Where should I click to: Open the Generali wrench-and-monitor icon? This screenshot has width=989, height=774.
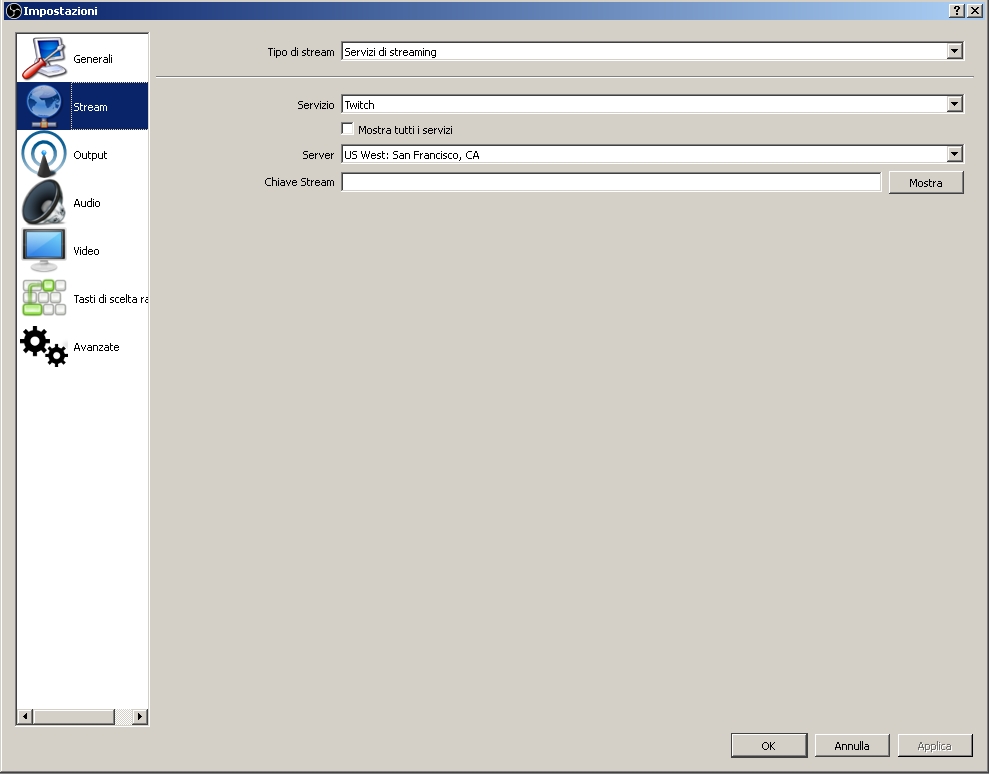tap(44, 59)
